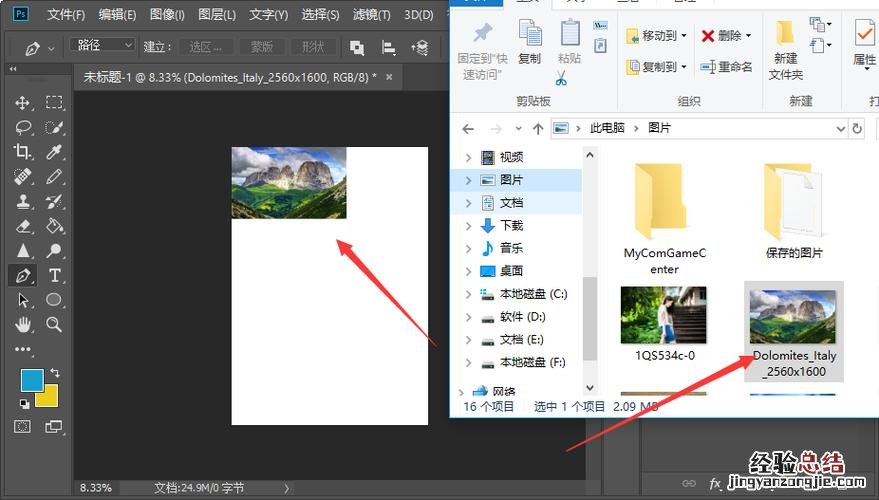The image size is (879, 500).
Task: Select the Hand tool
Action: click(x=22, y=325)
